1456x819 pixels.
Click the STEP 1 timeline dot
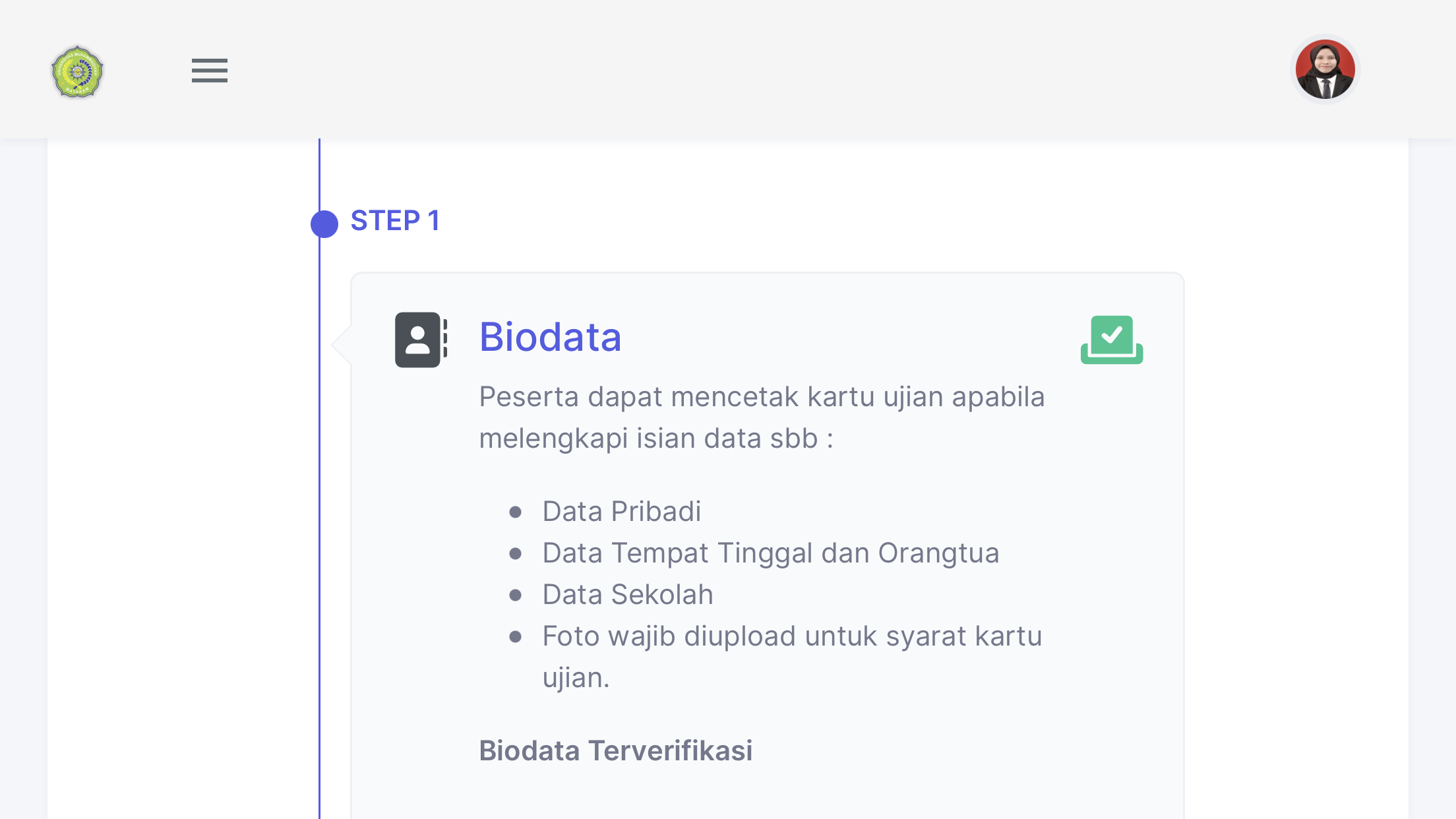(x=324, y=224)
